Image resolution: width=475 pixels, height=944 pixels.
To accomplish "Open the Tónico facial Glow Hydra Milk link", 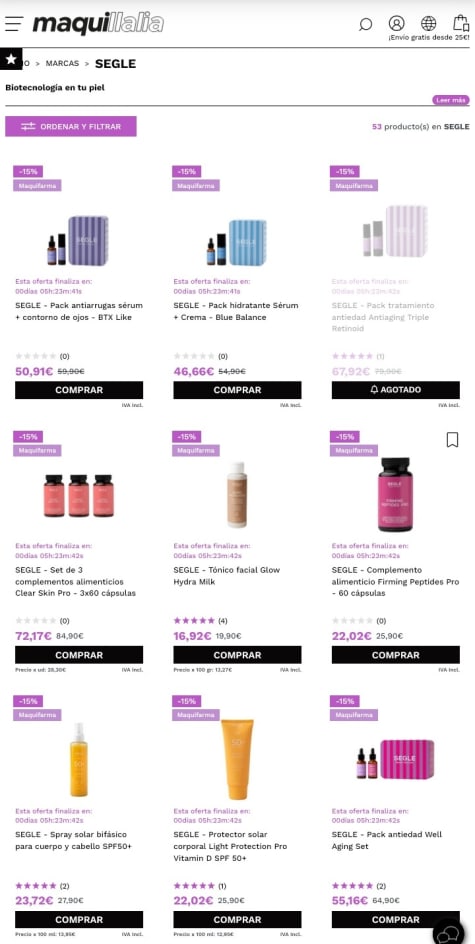I will (x=228, y=576).
